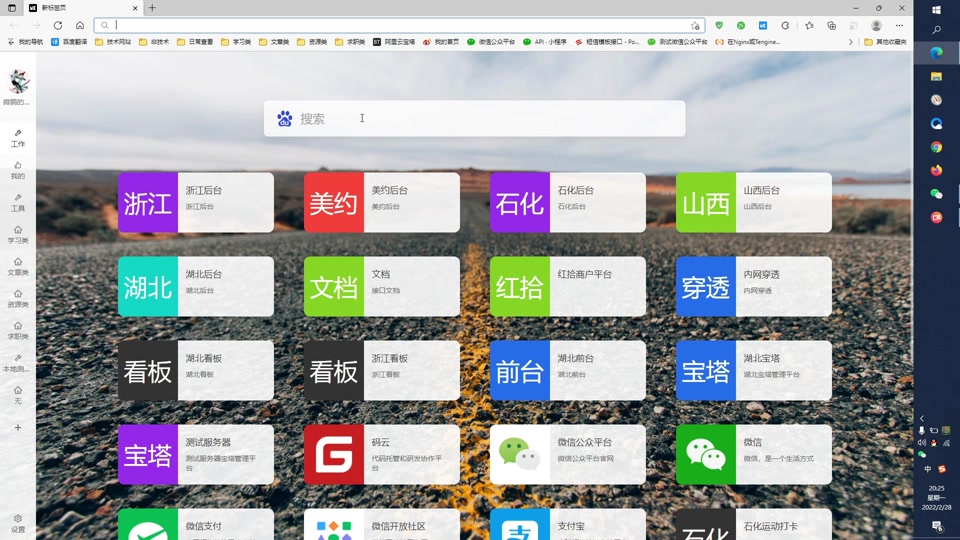Open the 石化运动打卡 tile
The height and width of the screenshot is (540, 960).
click(x=754, y=524)
